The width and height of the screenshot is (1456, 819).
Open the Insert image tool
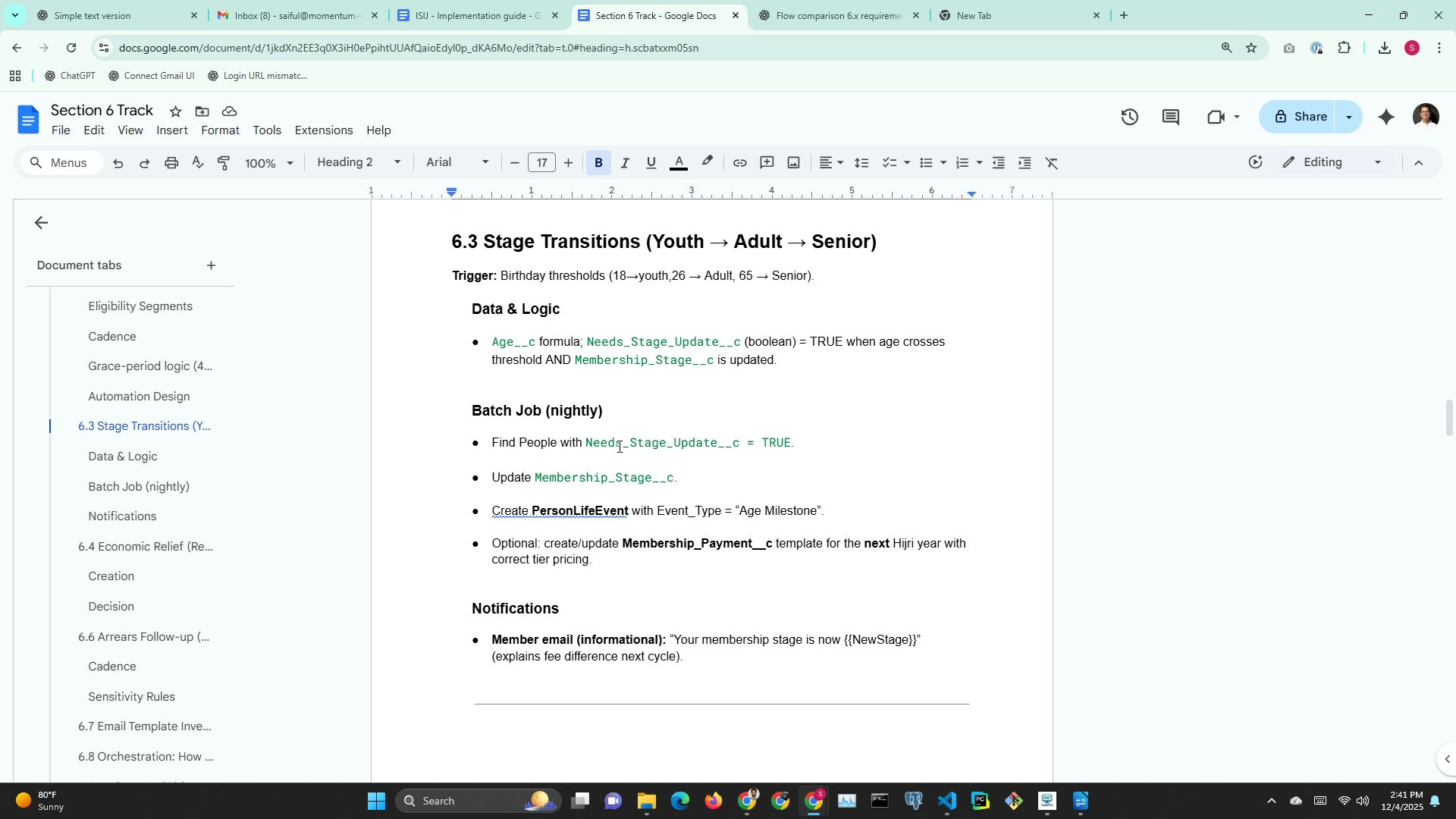tap(793, 163)
